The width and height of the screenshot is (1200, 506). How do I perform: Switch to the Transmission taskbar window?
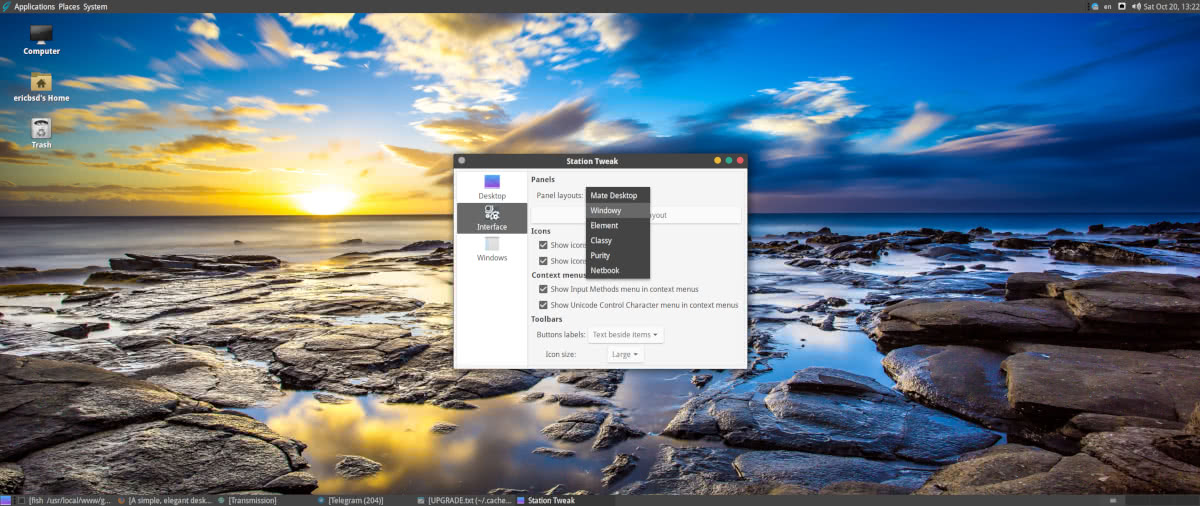[x=252, y=500]
